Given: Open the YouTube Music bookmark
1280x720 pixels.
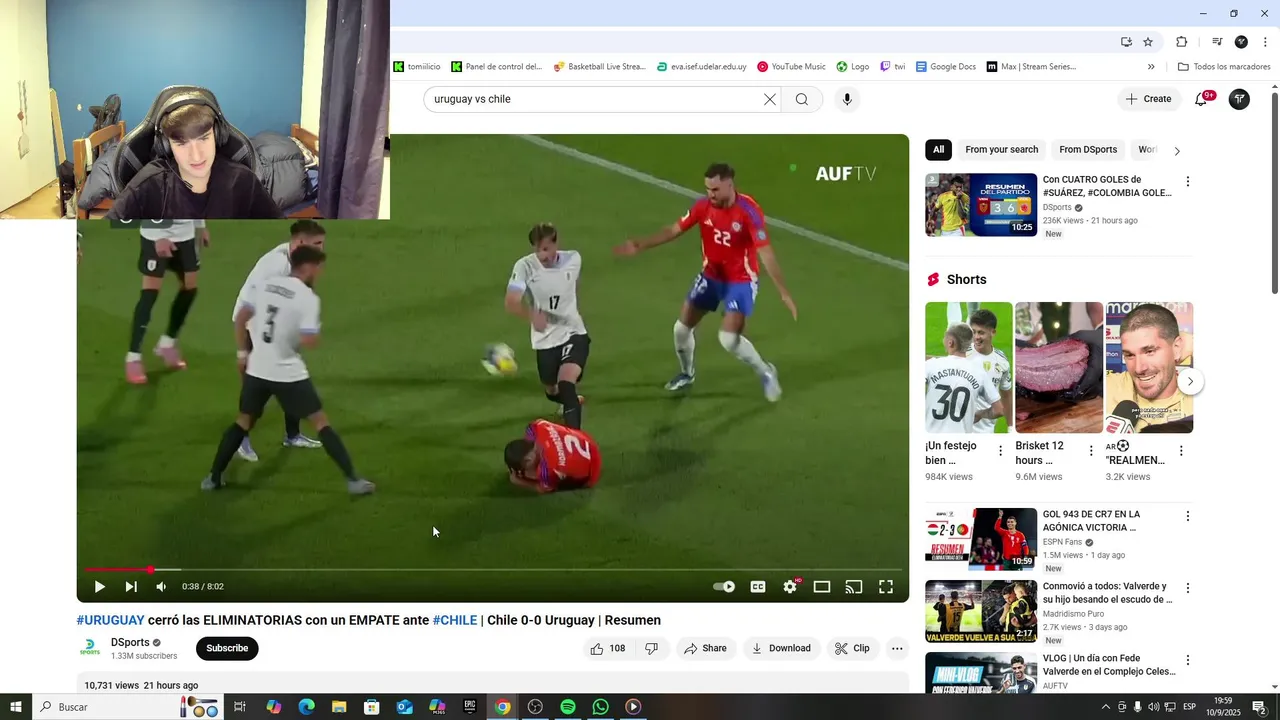Looking at the screenshot, I should (791, 67).
